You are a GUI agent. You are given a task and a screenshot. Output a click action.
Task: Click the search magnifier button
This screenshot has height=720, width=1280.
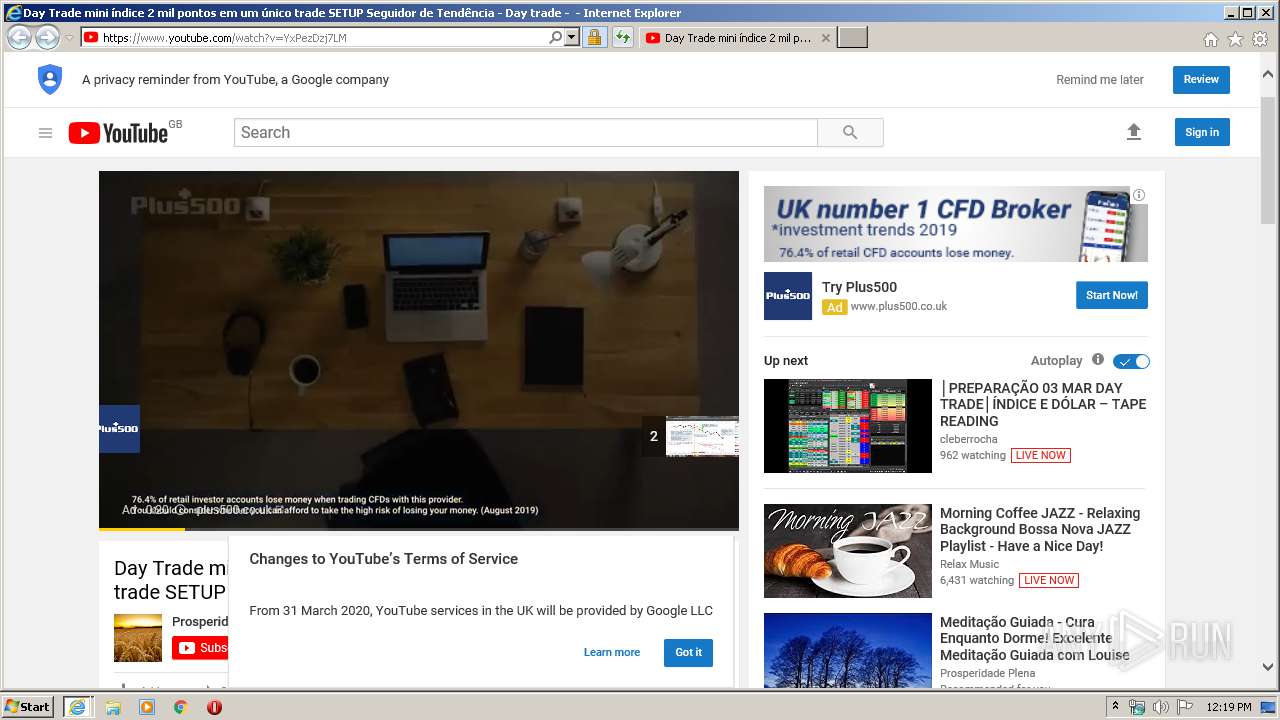pyautogui.click(x=850, y=133)
